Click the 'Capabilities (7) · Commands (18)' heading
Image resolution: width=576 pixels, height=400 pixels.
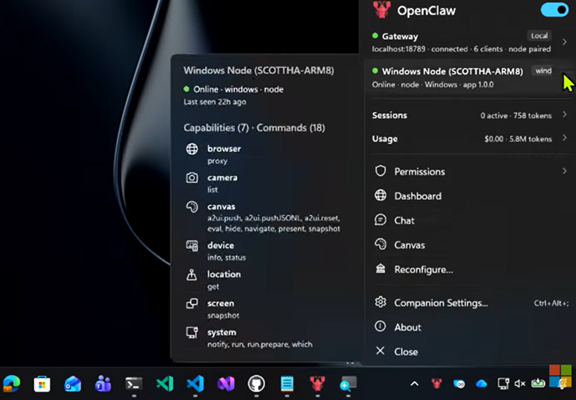(254, 128)
